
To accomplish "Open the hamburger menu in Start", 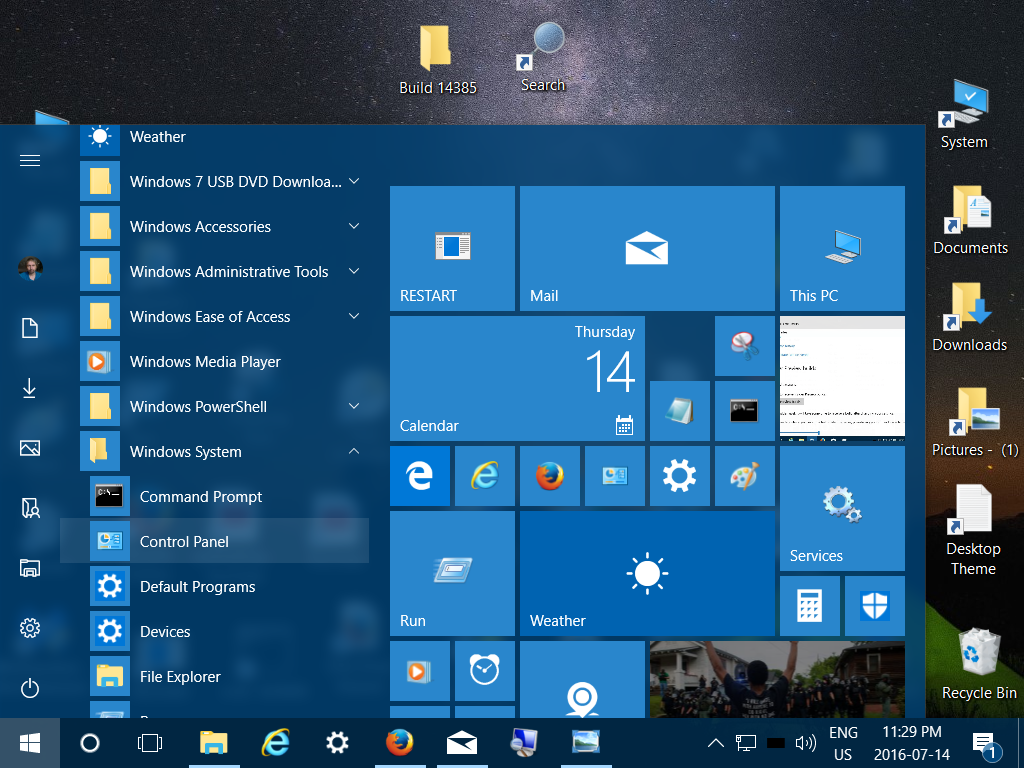I will coord(30,161).
